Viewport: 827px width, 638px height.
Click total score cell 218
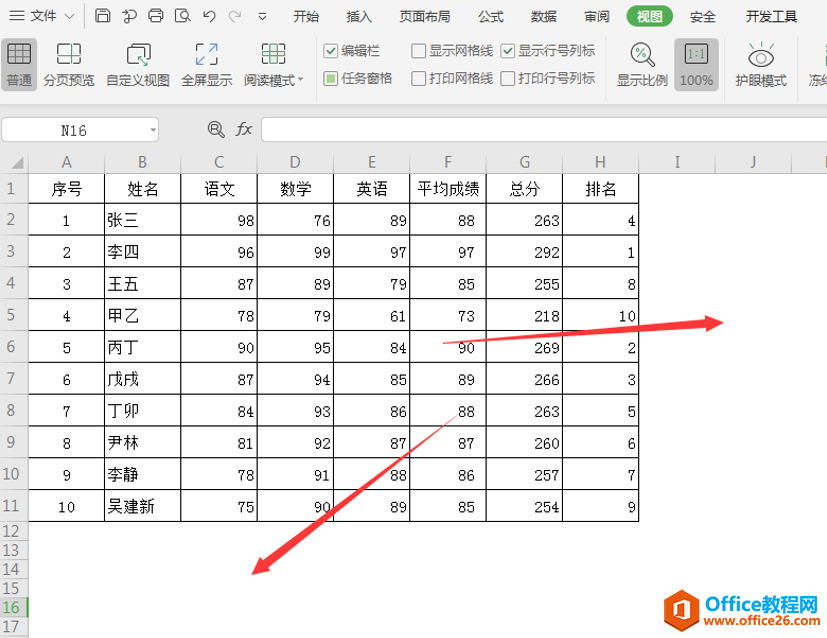pyautogui.click(x=524, y=315)
